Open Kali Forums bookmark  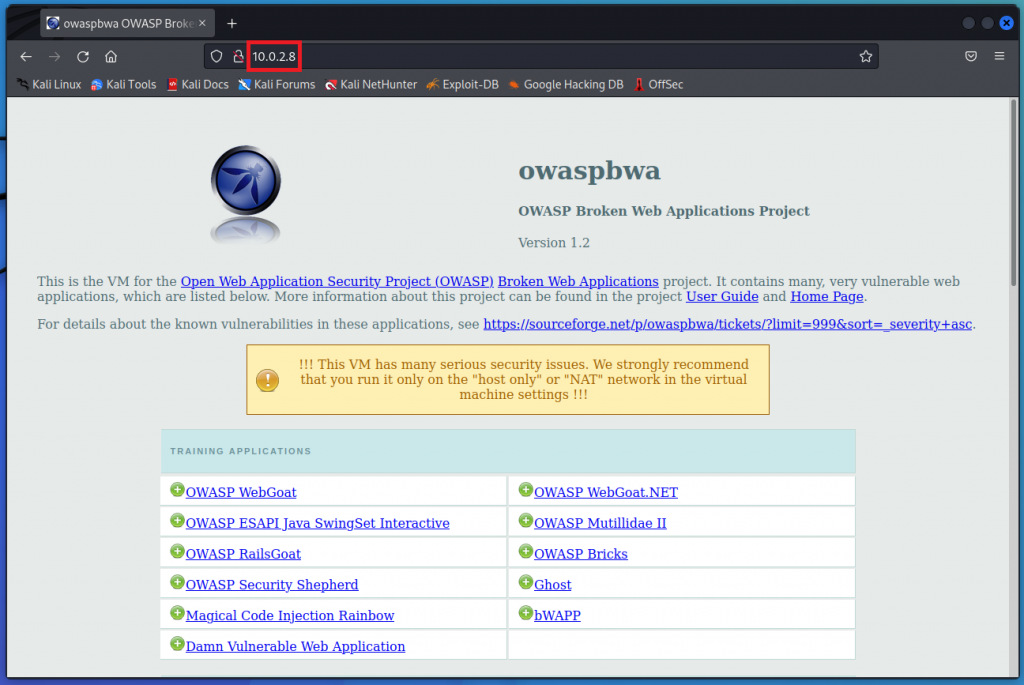click(276, 84)
